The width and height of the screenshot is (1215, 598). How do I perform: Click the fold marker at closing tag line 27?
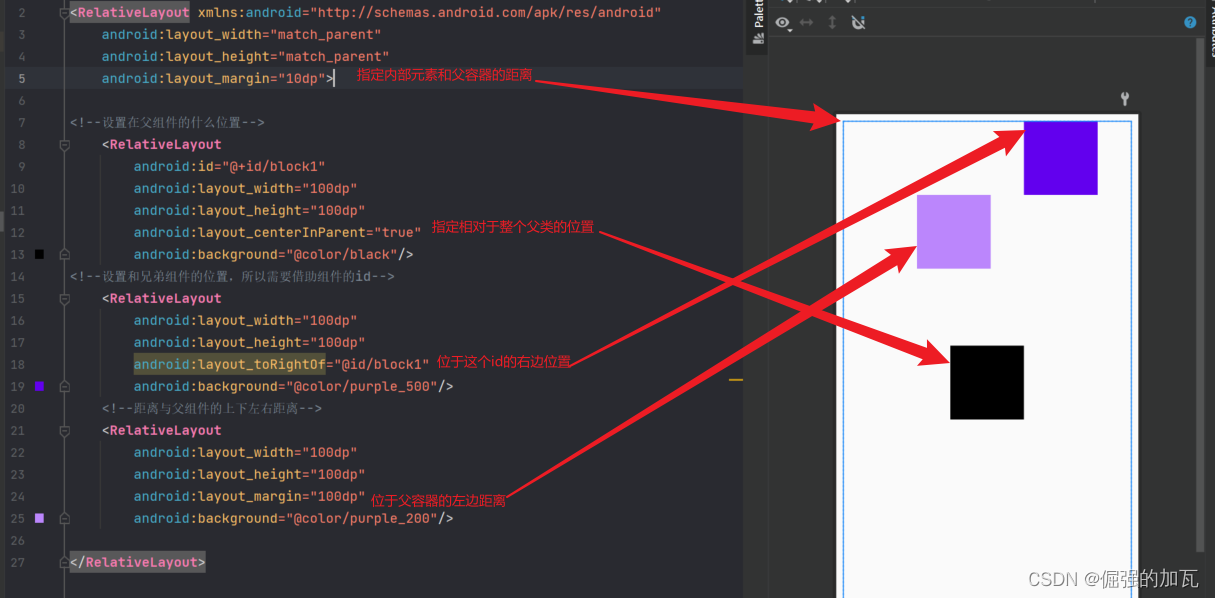coord(65,562)
